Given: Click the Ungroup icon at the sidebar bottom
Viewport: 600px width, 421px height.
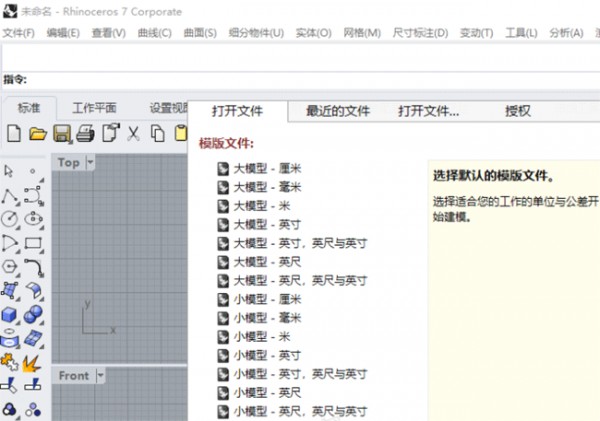Looking at the screenshot, I should click(x=33, y=410).
